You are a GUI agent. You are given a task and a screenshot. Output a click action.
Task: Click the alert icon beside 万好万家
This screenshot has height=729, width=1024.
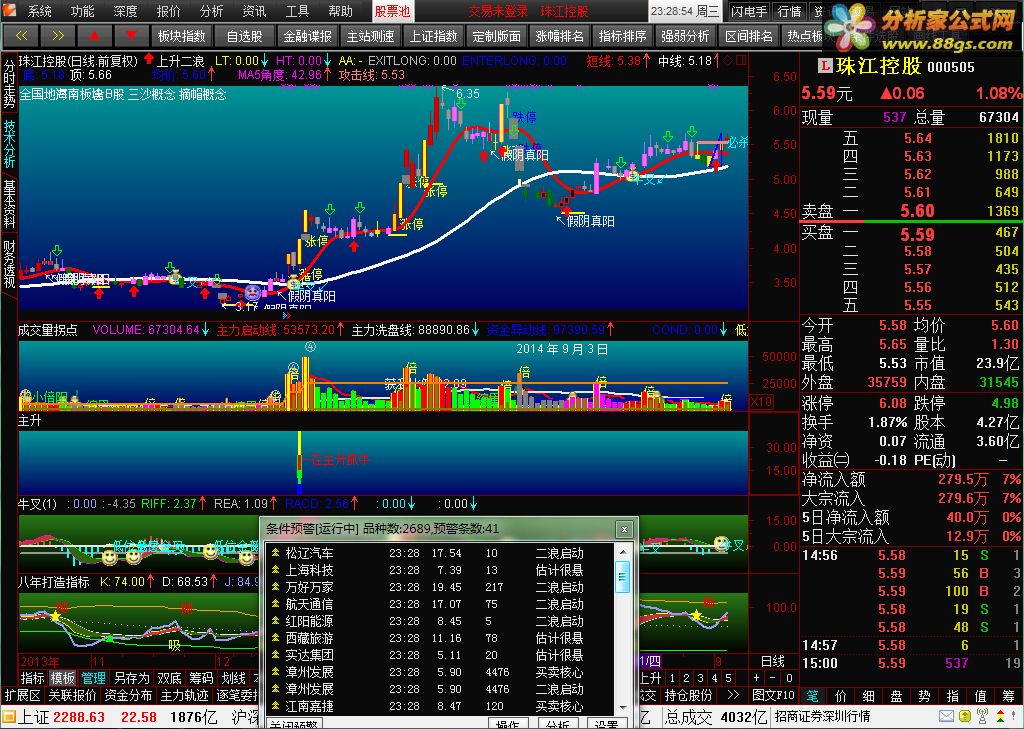276,587
